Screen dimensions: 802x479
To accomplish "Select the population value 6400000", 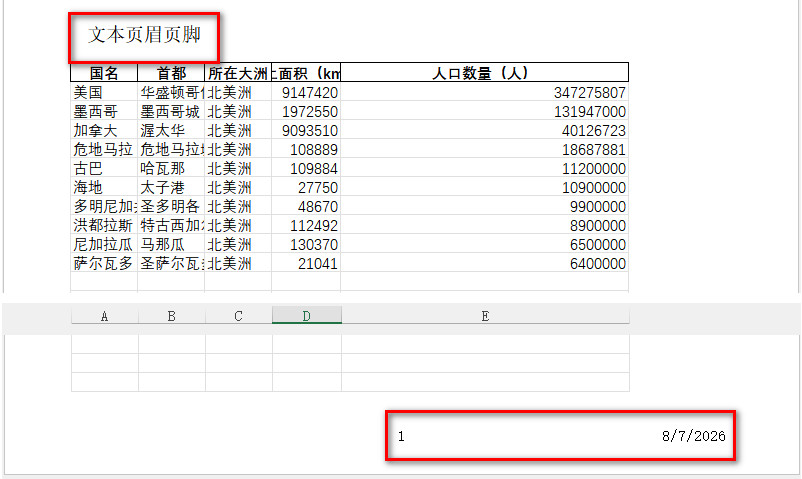I will [x=484, y=263].
